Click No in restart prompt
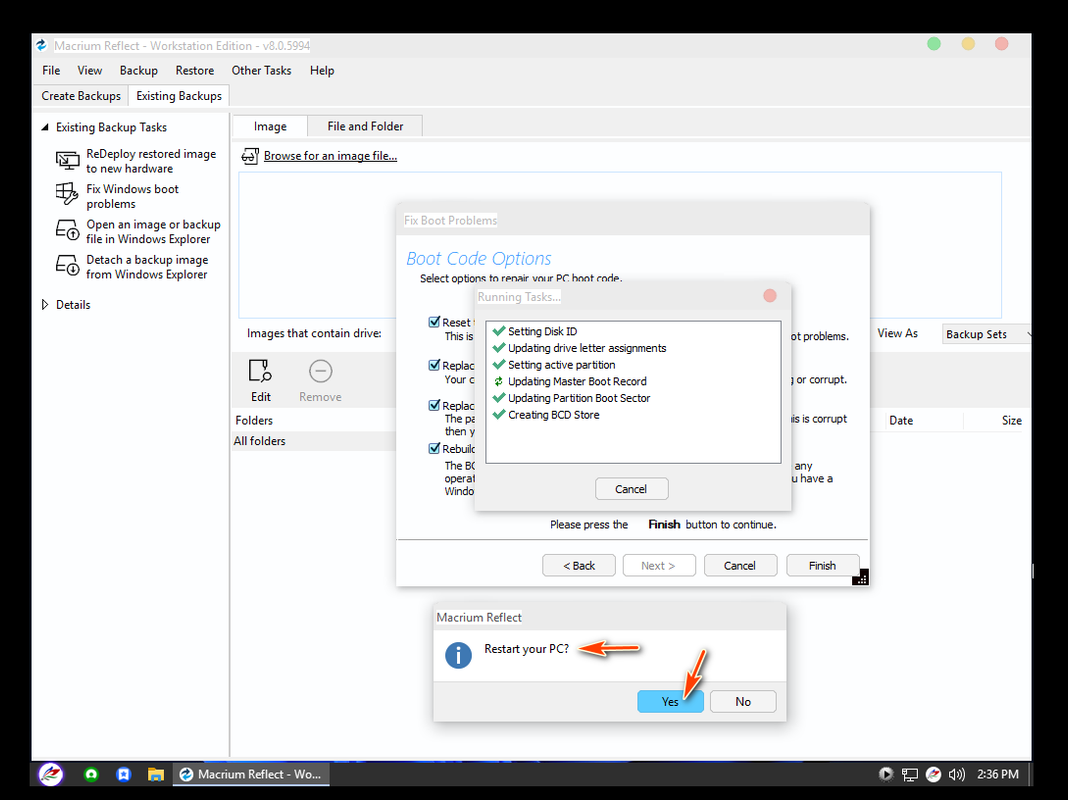 743,701
